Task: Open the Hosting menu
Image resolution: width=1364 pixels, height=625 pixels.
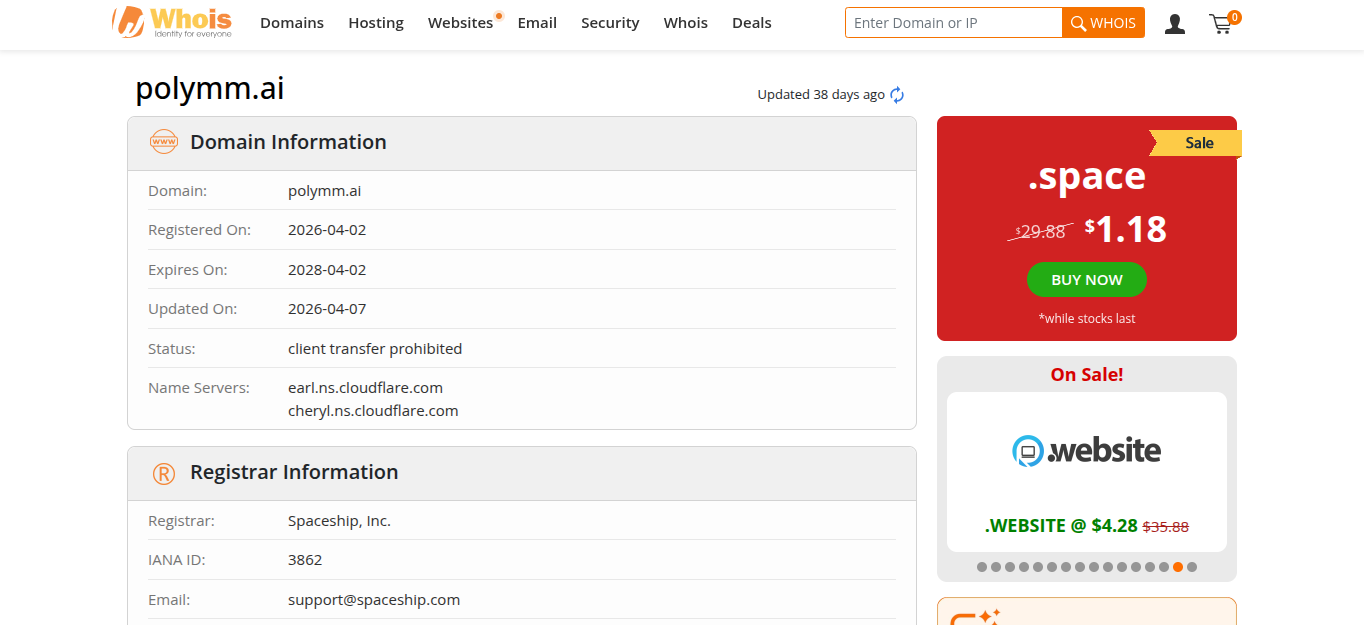Action: coord(376,23)
